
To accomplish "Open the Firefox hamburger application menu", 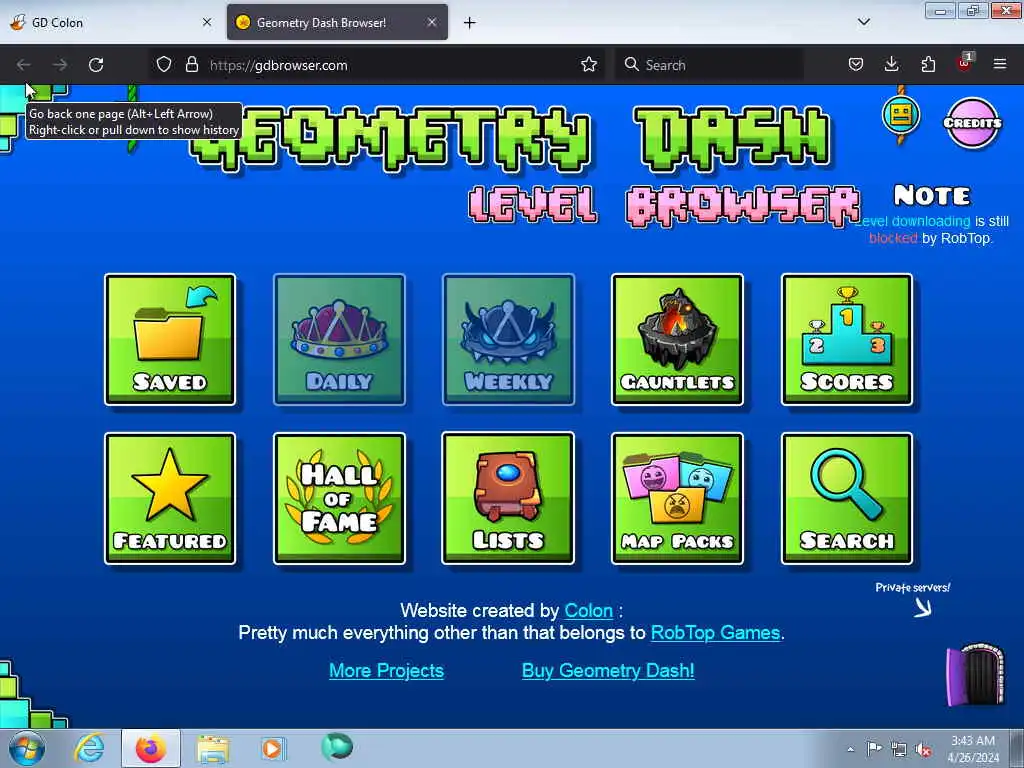I will point(1000,65).
